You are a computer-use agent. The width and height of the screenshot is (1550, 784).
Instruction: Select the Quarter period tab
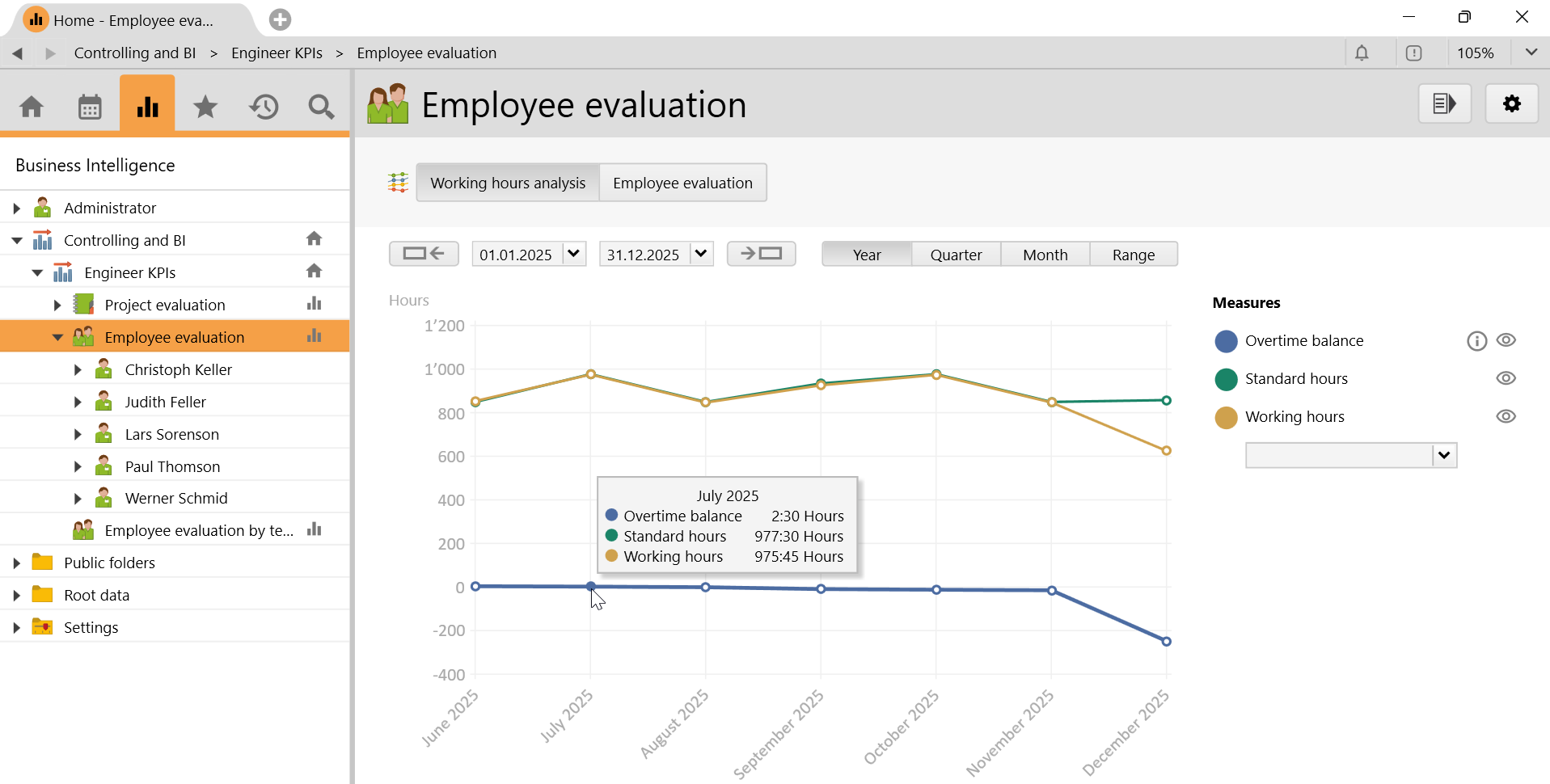point(956,255)
